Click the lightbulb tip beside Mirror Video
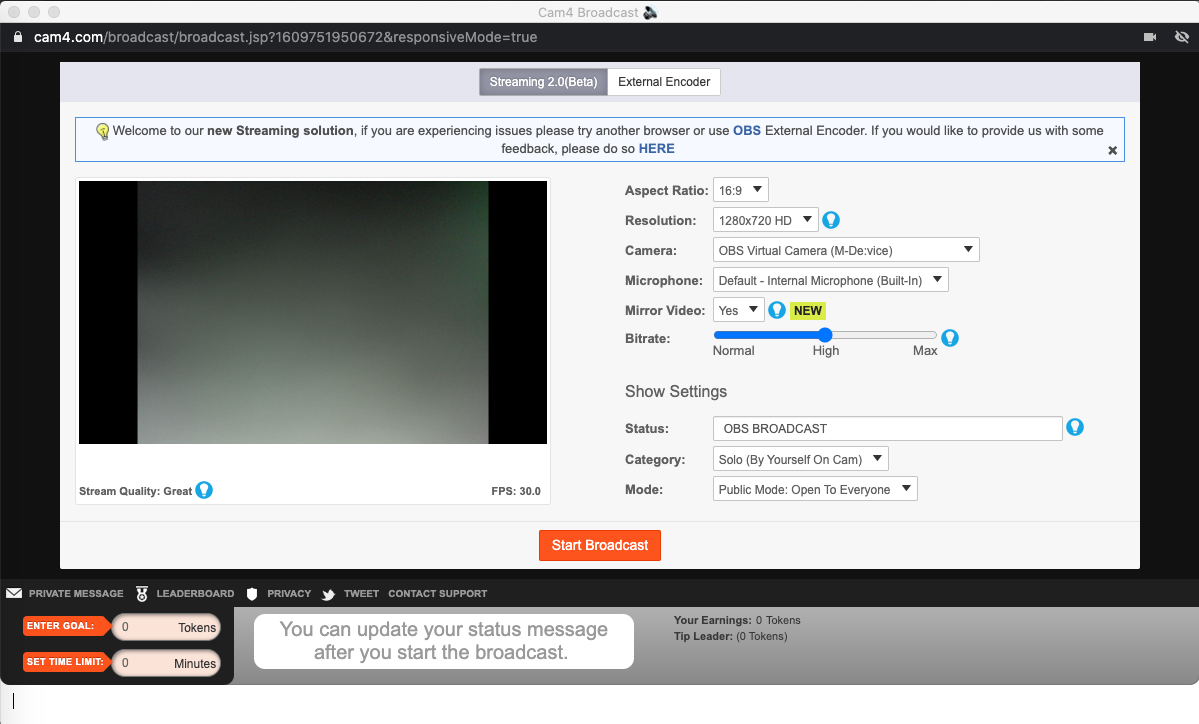The image size is (1199, 724). [x=777, y=310]
